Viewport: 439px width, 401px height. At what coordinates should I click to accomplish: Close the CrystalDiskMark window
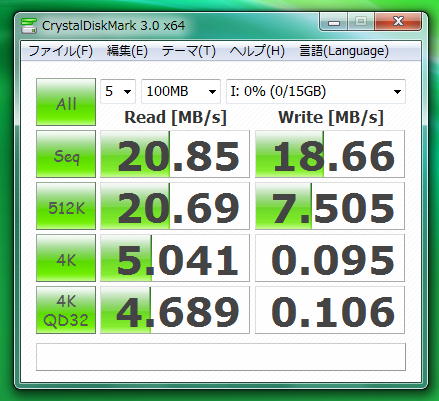point(398,22)
